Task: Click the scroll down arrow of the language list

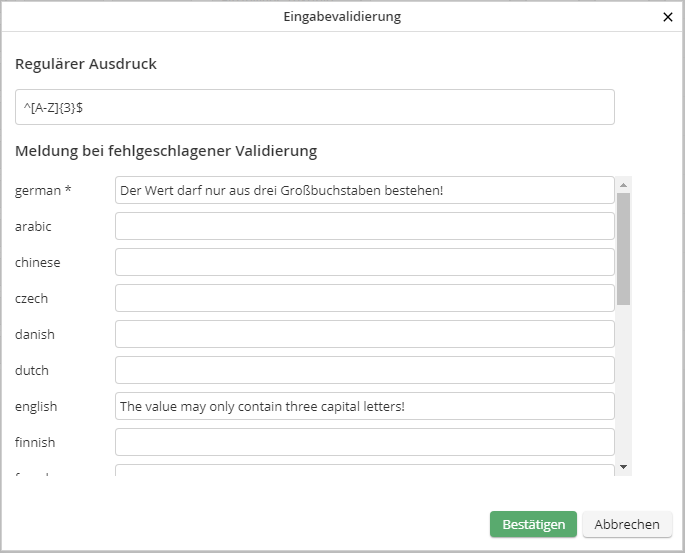Action: click(623, 466)
